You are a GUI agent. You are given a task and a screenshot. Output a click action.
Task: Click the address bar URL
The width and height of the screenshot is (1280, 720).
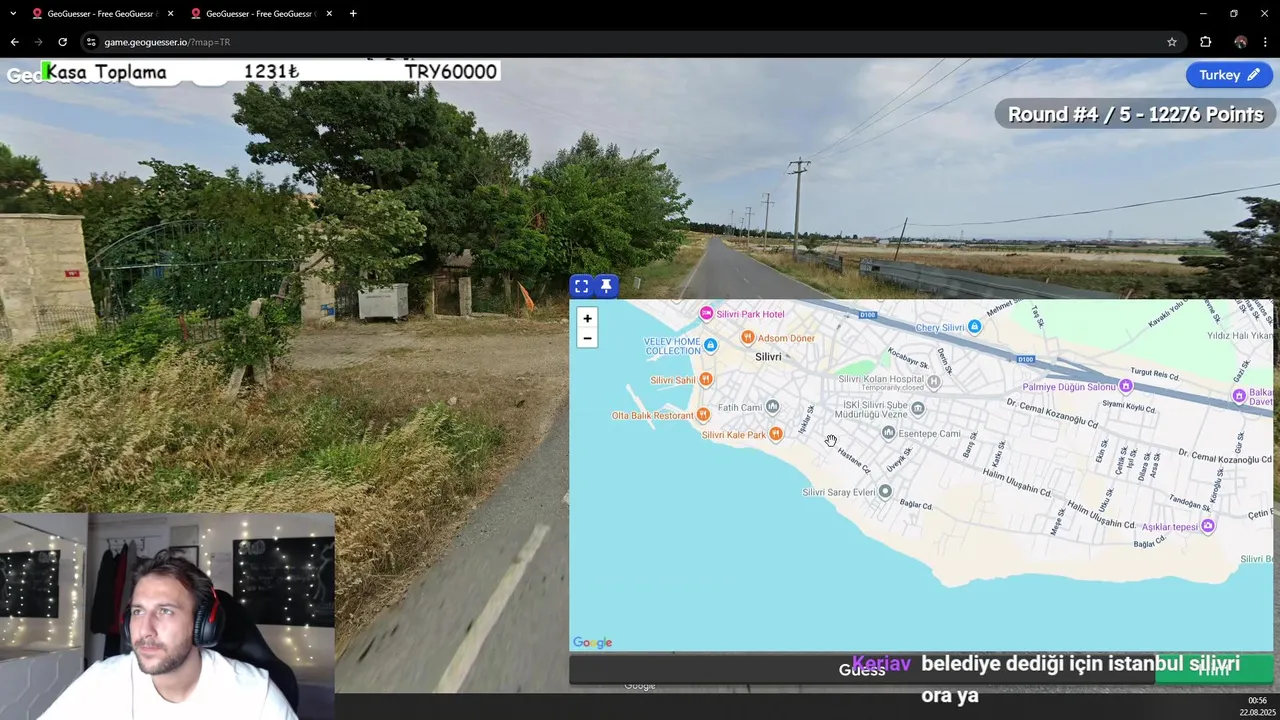click(x=167, y=42)
